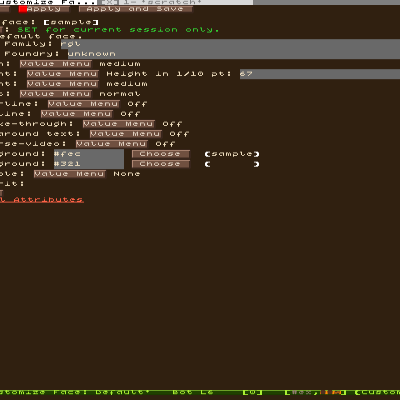Open the Inverse-video row's Value Menu
The image size is (400, 400).
[112, 144]
